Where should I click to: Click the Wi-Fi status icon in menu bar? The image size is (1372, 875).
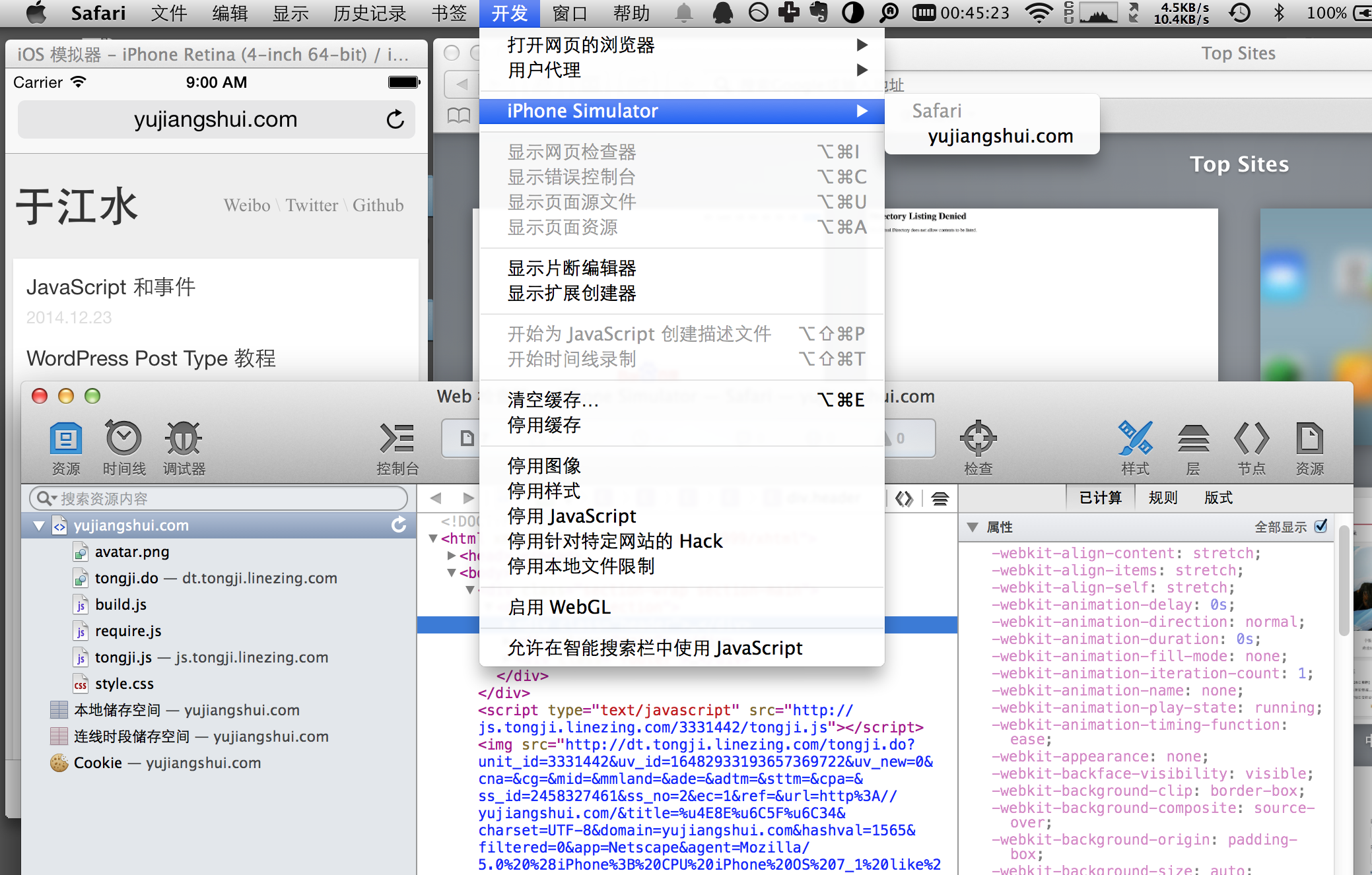[1039, 13]
